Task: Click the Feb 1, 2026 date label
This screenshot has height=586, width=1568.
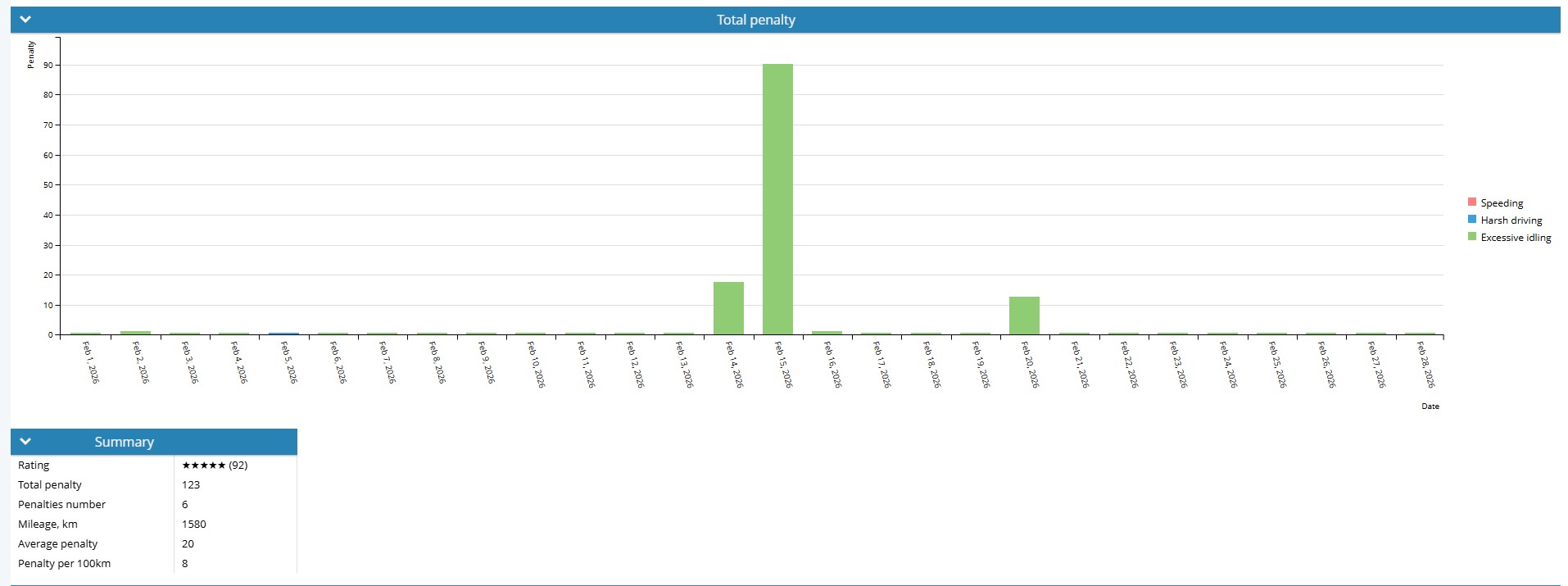Action: pos(90,363)
